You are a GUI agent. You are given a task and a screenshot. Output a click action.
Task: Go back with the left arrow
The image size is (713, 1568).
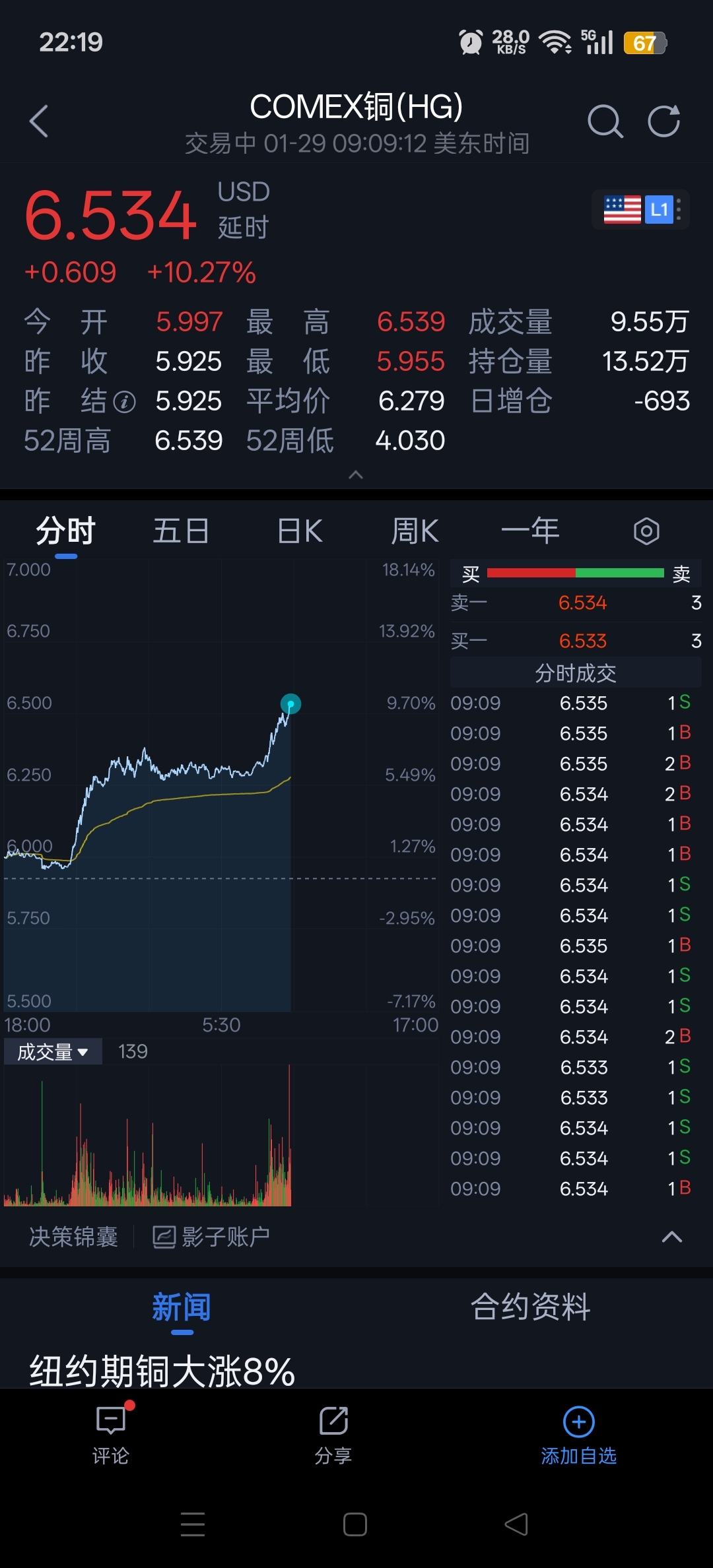pos(39,121)
